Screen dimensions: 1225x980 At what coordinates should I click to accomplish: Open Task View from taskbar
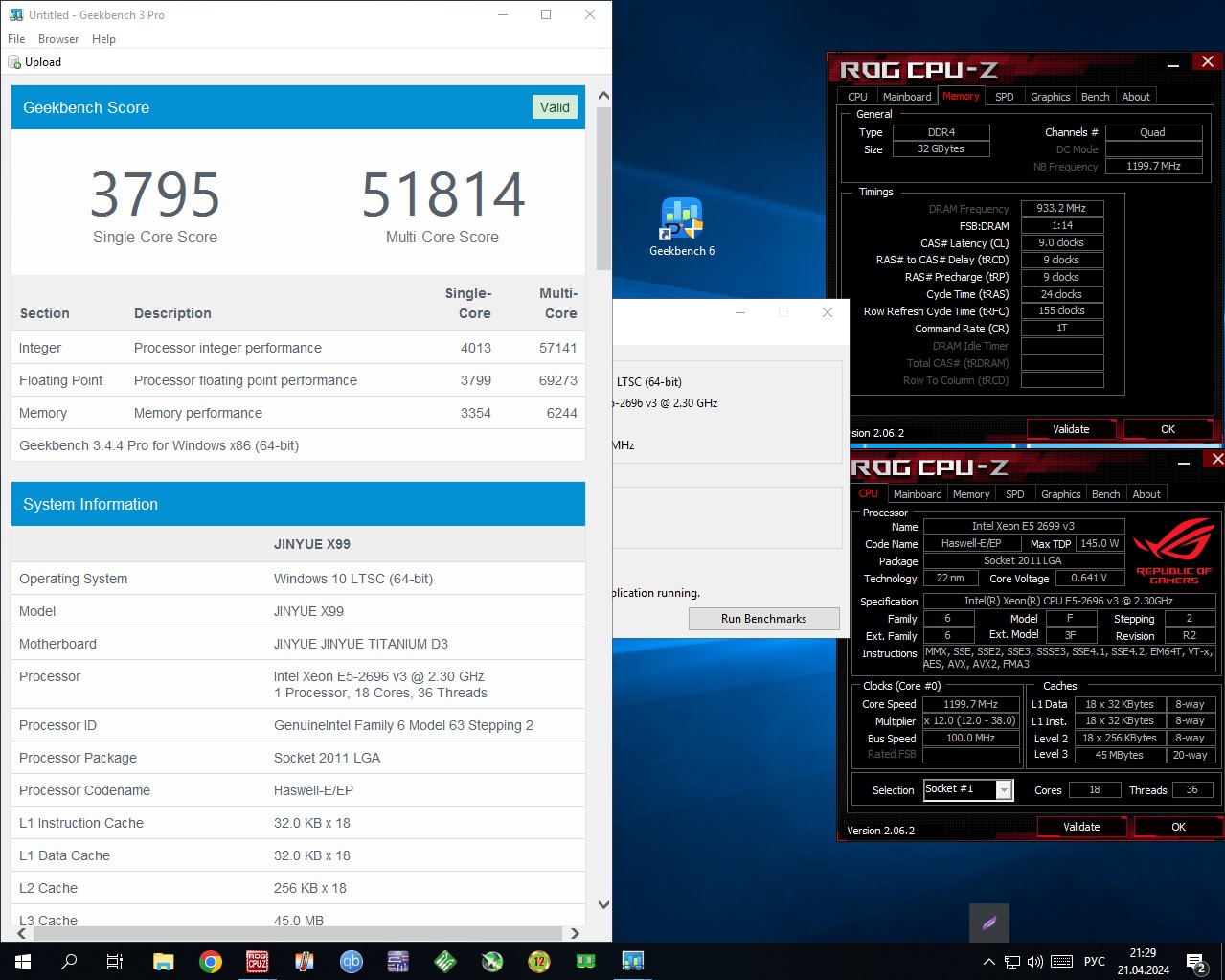tap(115, 961)
